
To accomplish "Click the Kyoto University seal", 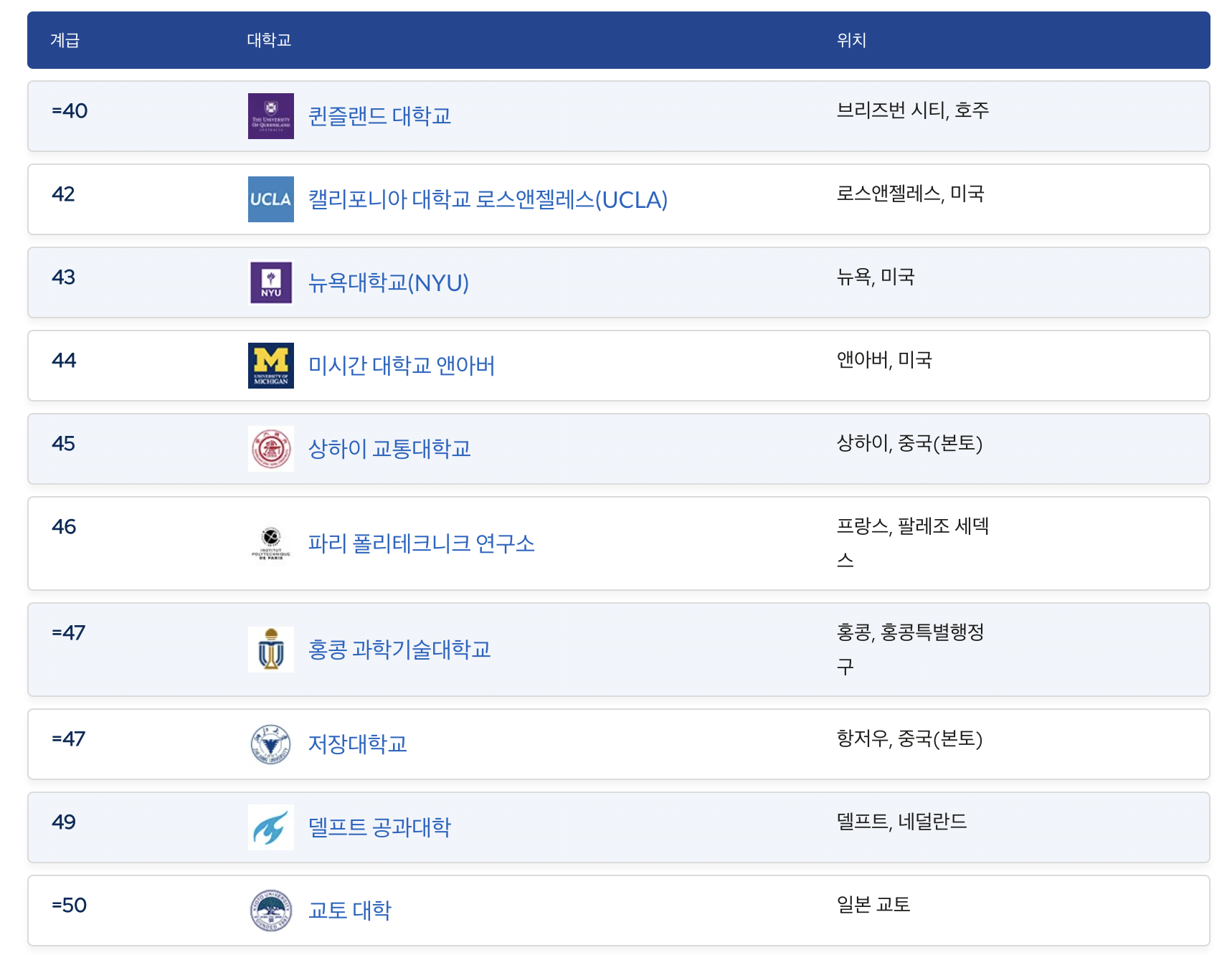I will [270, 911].
